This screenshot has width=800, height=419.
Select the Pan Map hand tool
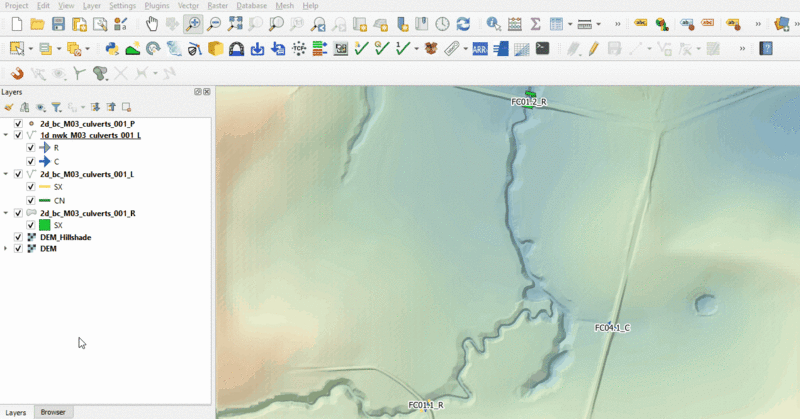pos(151,24)
